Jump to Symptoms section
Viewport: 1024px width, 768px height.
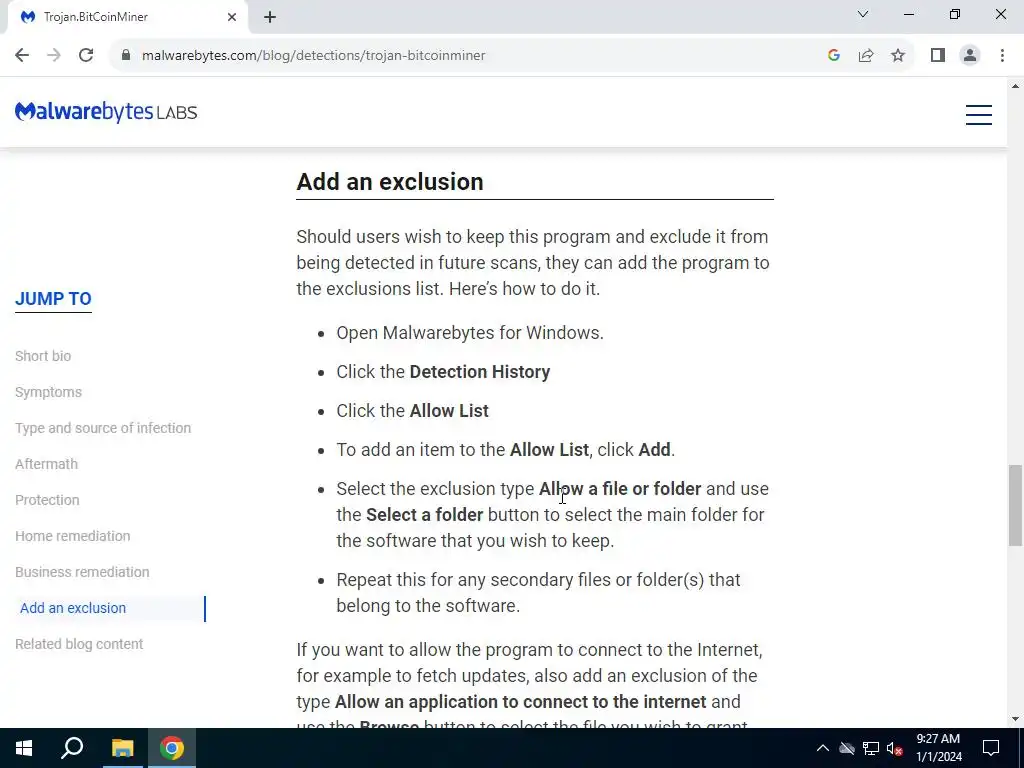(48, 392)
